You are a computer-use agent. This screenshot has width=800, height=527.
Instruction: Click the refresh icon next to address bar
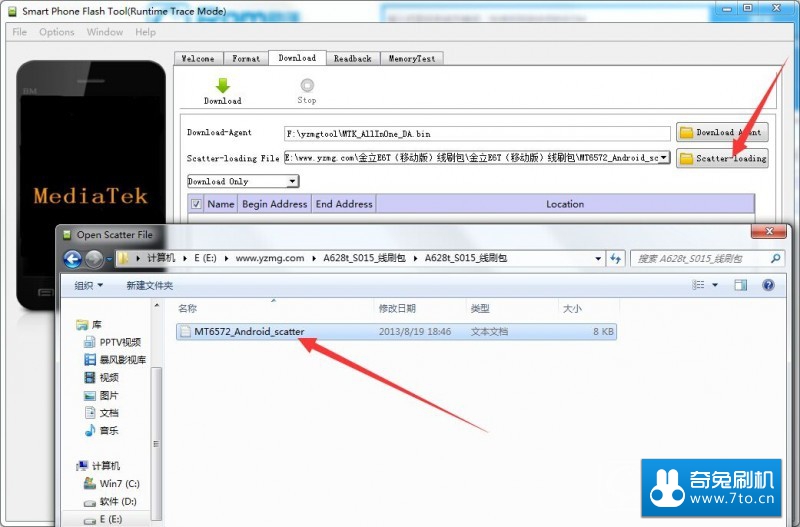[x=616, y=259]
